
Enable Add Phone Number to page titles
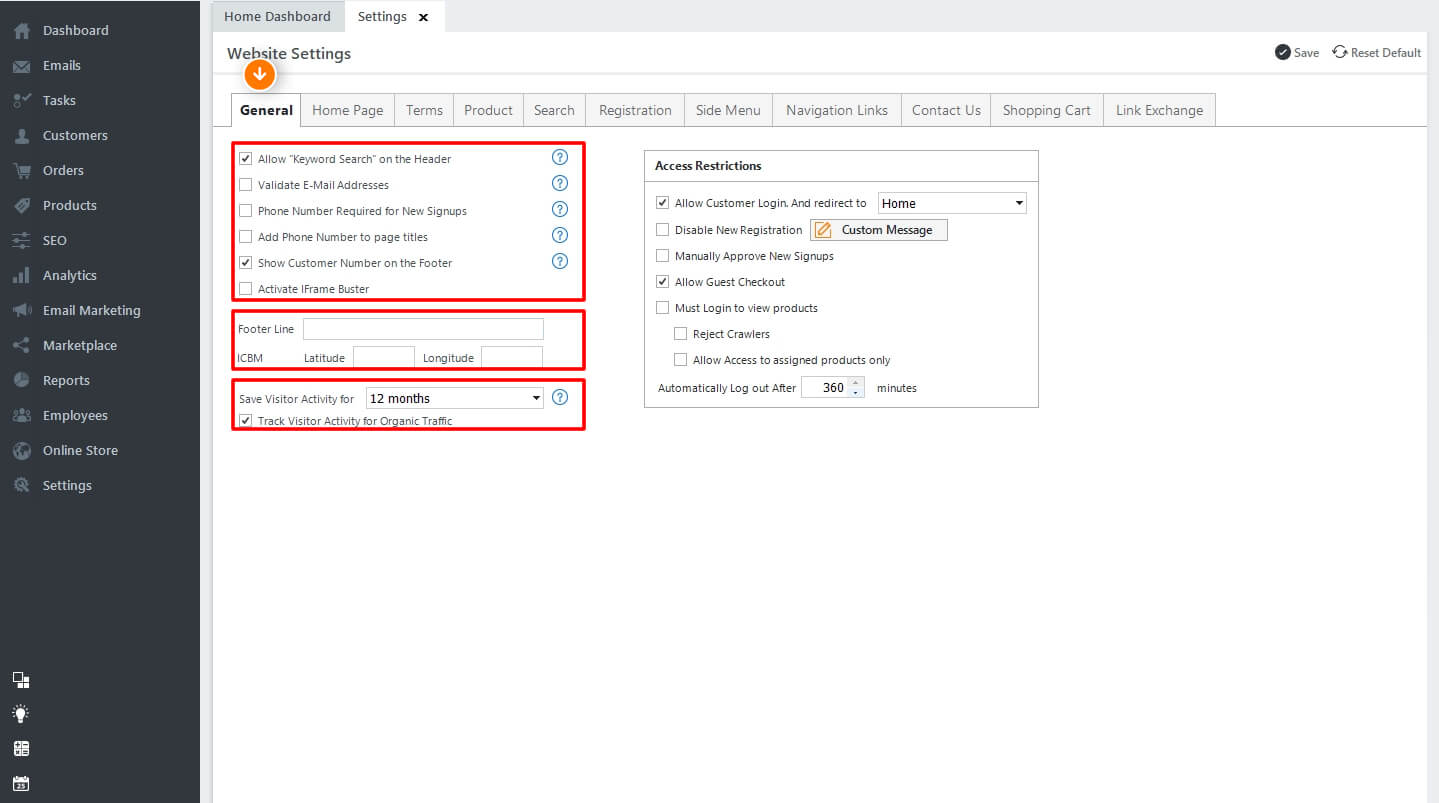[245, 236]
